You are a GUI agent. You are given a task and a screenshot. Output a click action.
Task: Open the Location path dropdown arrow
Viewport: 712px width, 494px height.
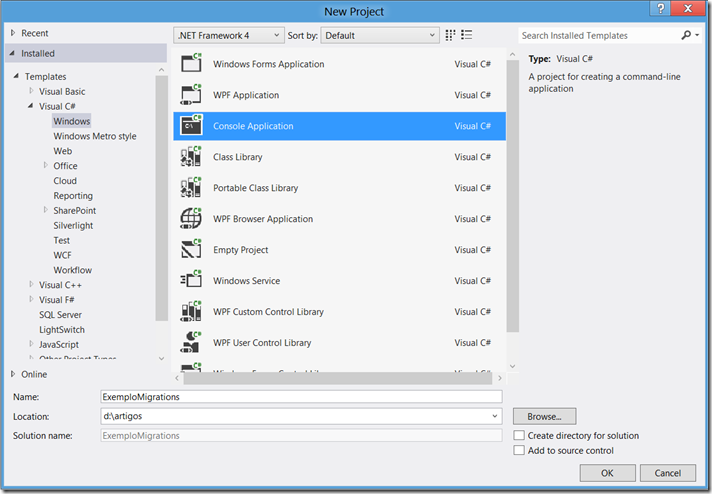click(494, 416)
